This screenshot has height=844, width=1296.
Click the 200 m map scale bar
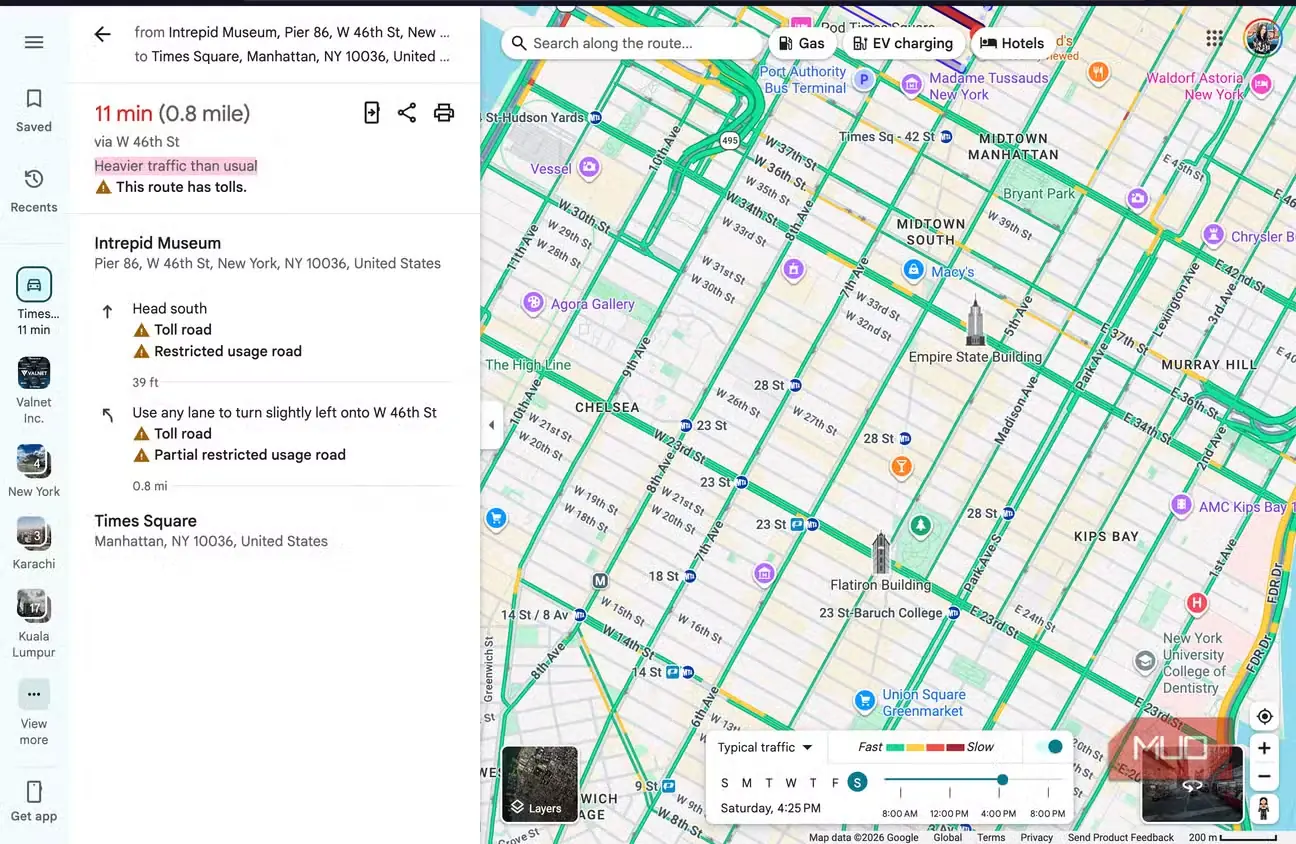click(x=1233, y=838)
